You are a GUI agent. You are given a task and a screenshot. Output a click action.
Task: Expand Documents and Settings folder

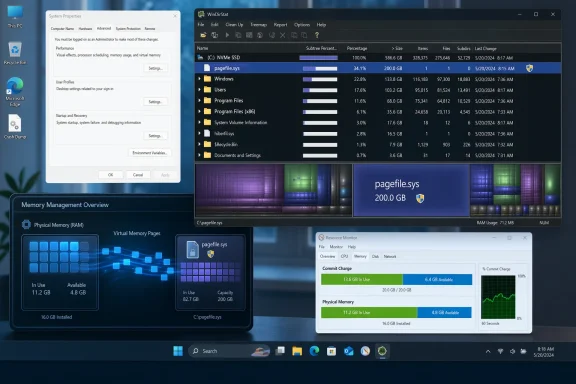[x=199, y=155]
